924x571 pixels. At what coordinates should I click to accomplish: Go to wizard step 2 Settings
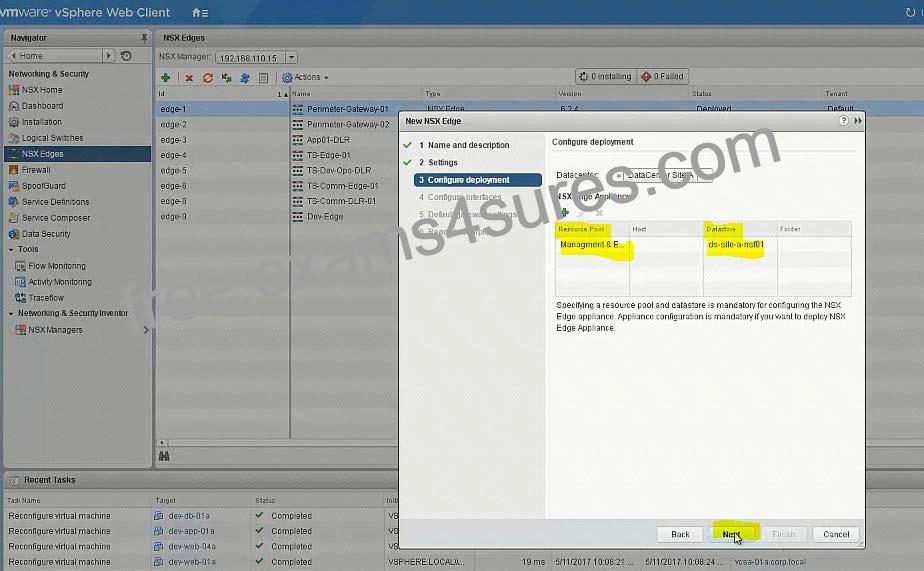click(x=443, y=163)
